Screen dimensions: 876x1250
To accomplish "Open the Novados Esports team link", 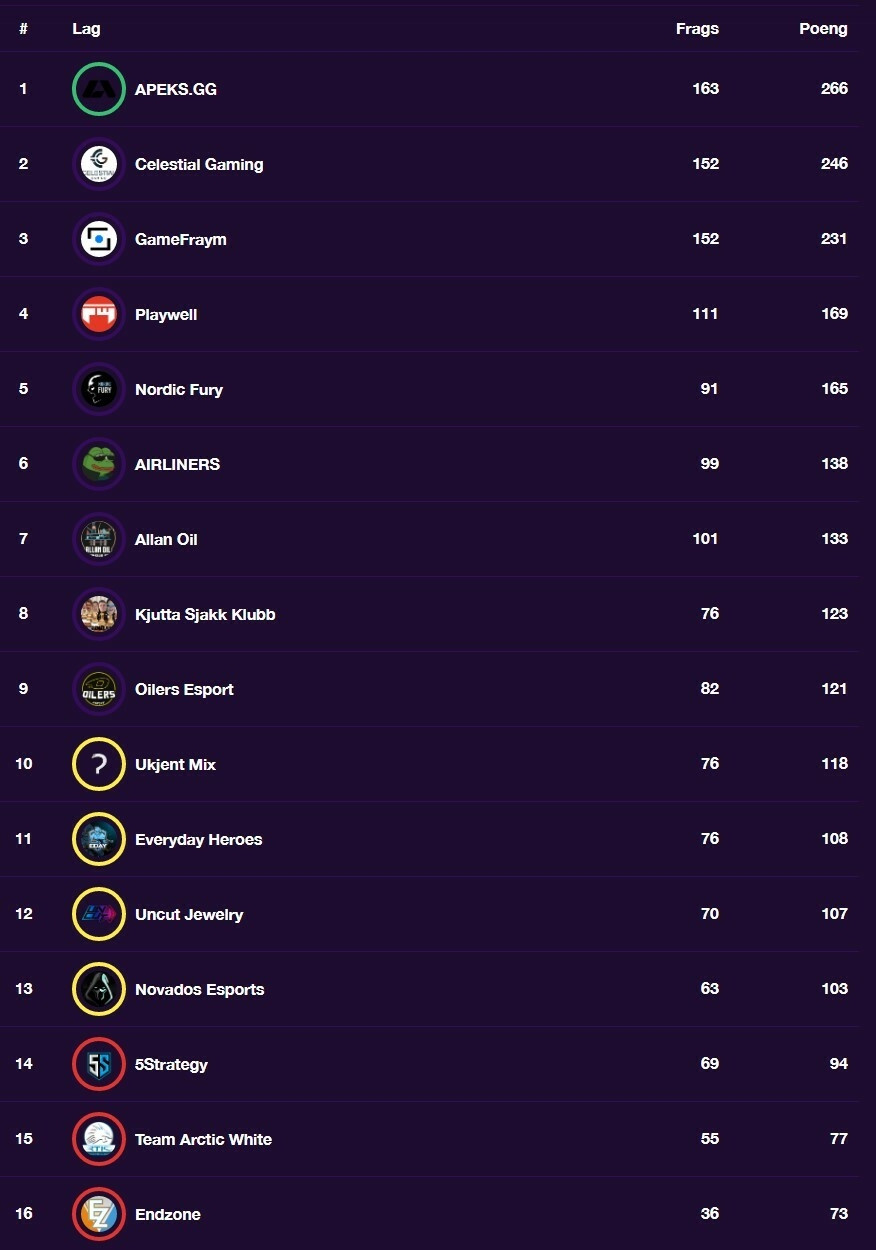I will 200,989.
